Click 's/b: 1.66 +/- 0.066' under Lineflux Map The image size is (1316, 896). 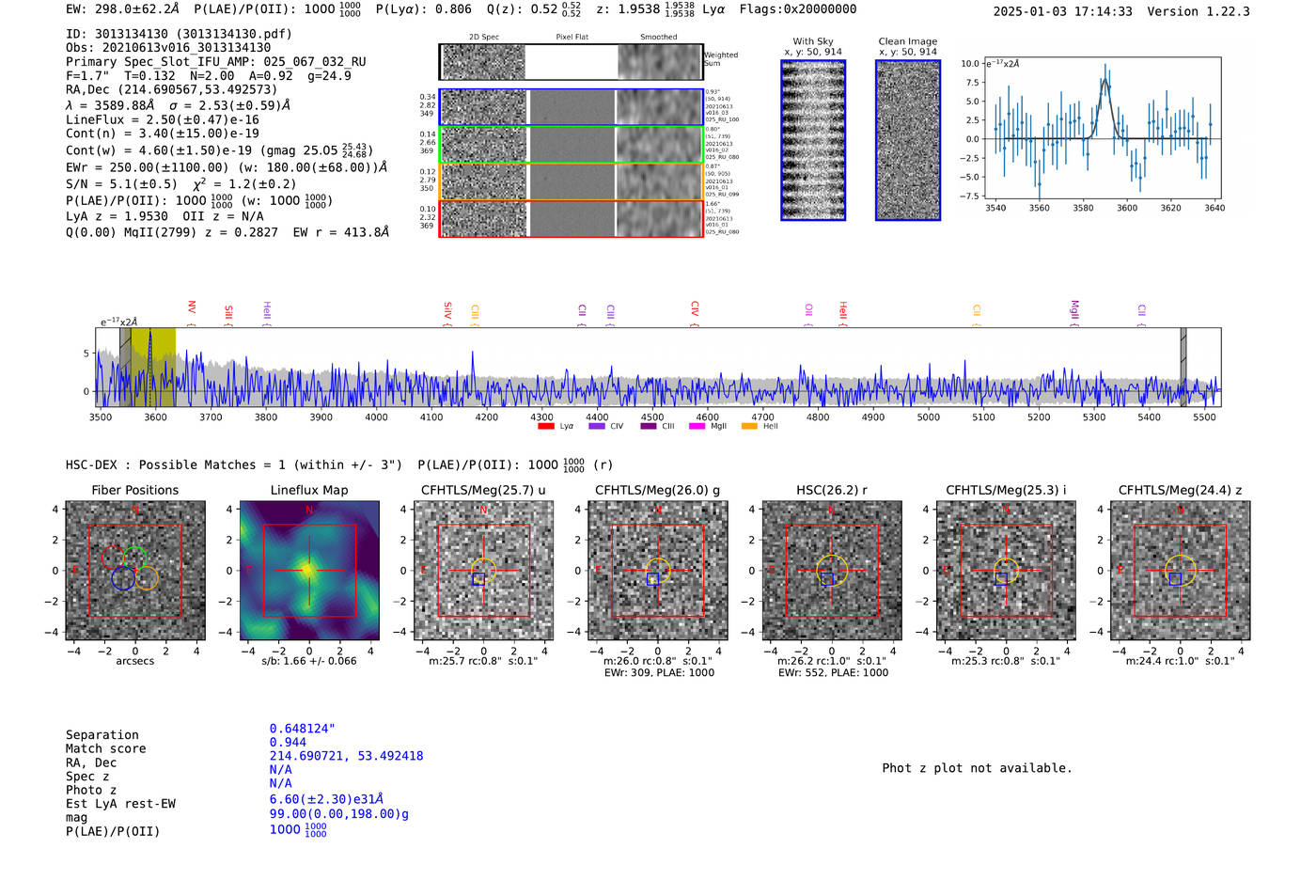[x=309, y=661]
